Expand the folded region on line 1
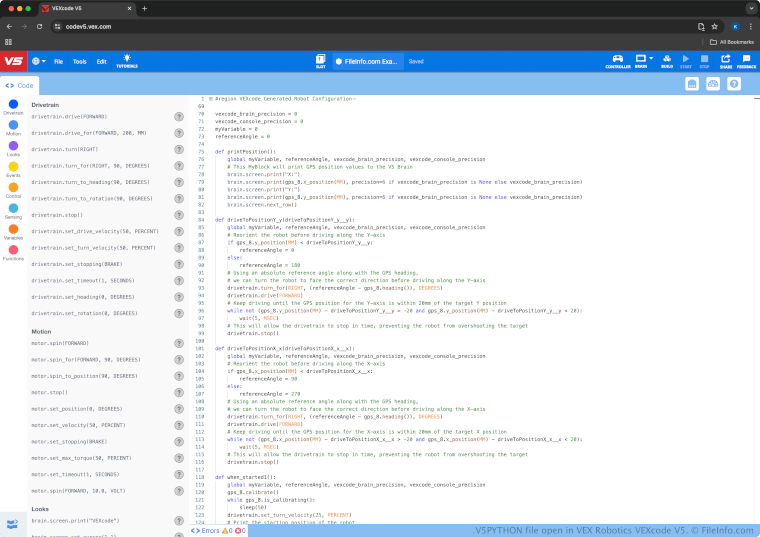The width and height of the screenshot is (760, 537). (211, 99)
